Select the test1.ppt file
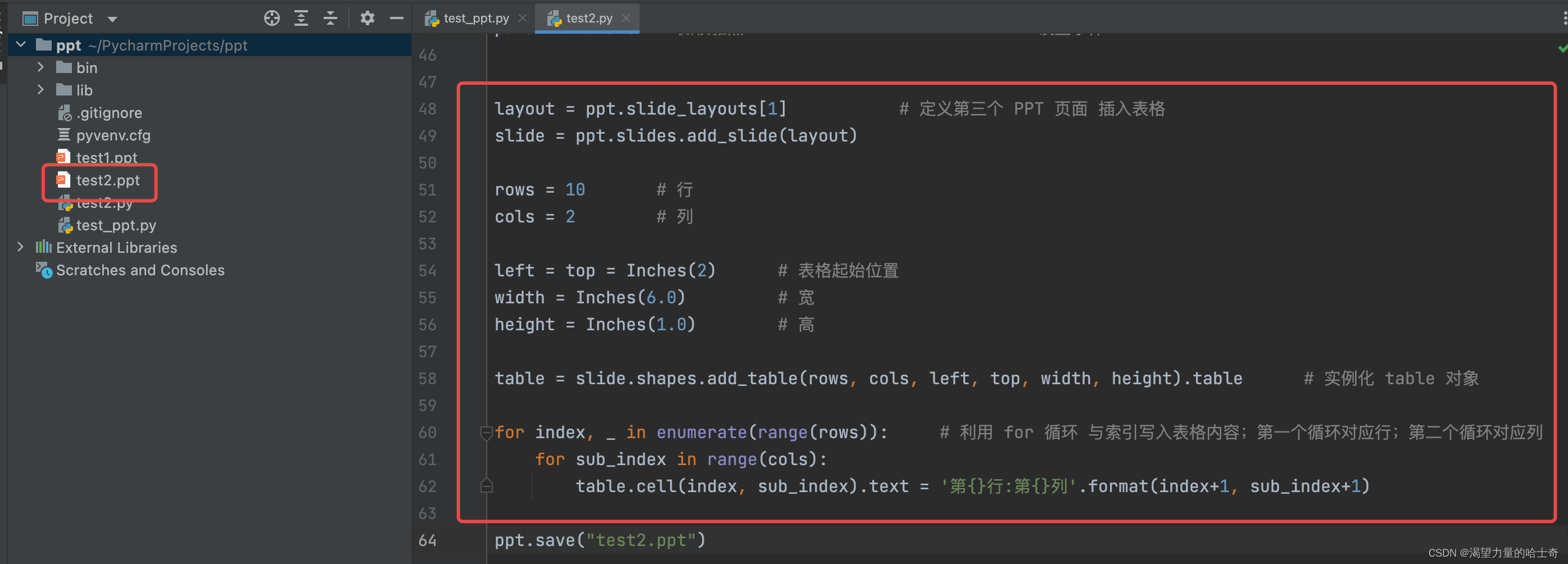 click(107, 158)
